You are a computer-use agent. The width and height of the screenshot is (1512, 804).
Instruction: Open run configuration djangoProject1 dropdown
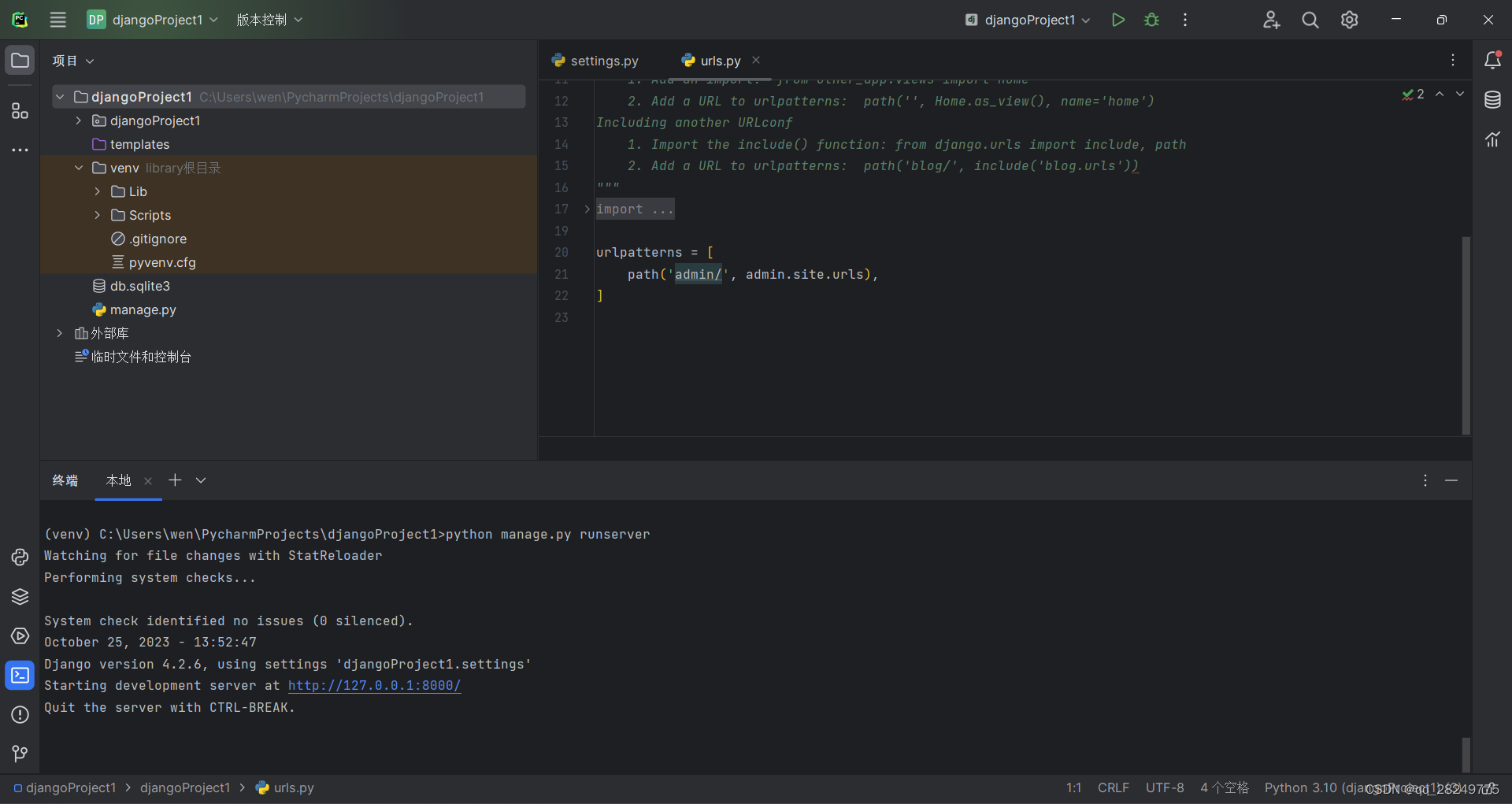pos(1028,20)
